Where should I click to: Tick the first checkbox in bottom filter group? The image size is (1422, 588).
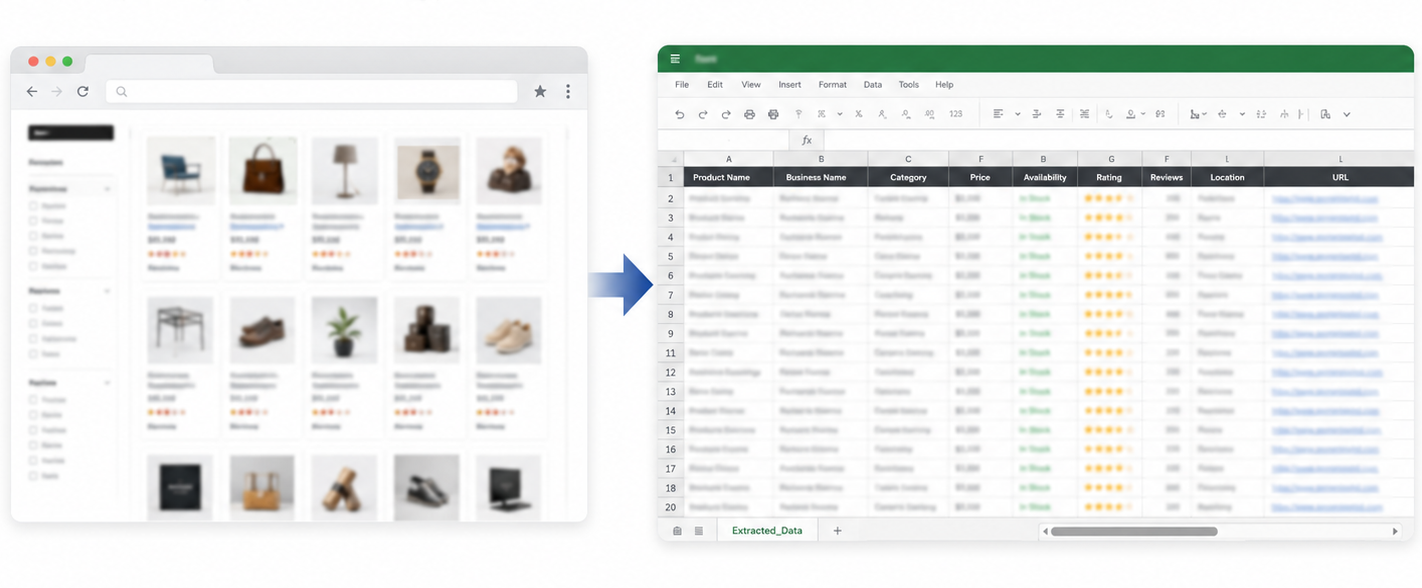coord(33,399)
